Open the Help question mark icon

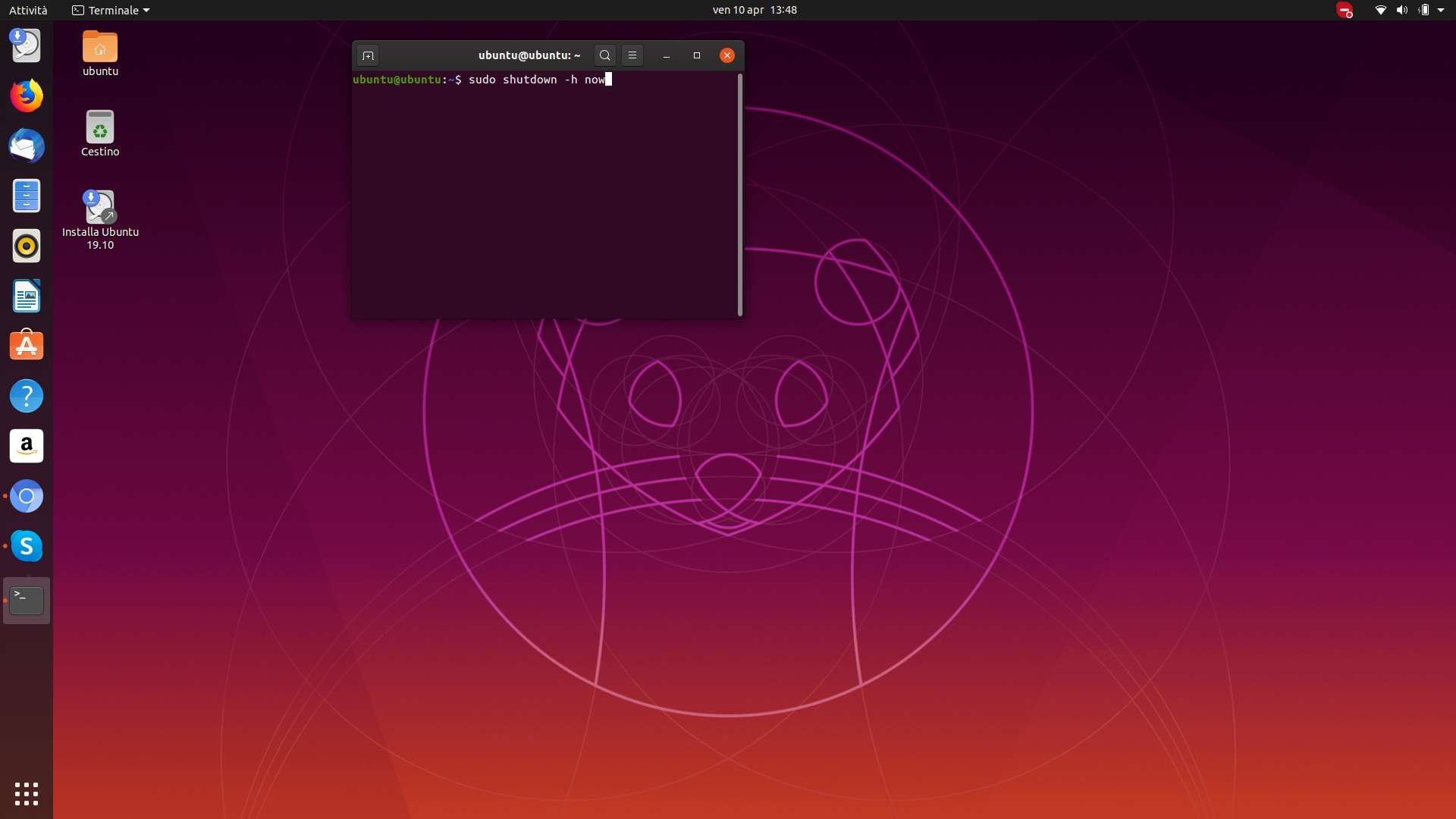pyautogui.click(x=27, y=396)
